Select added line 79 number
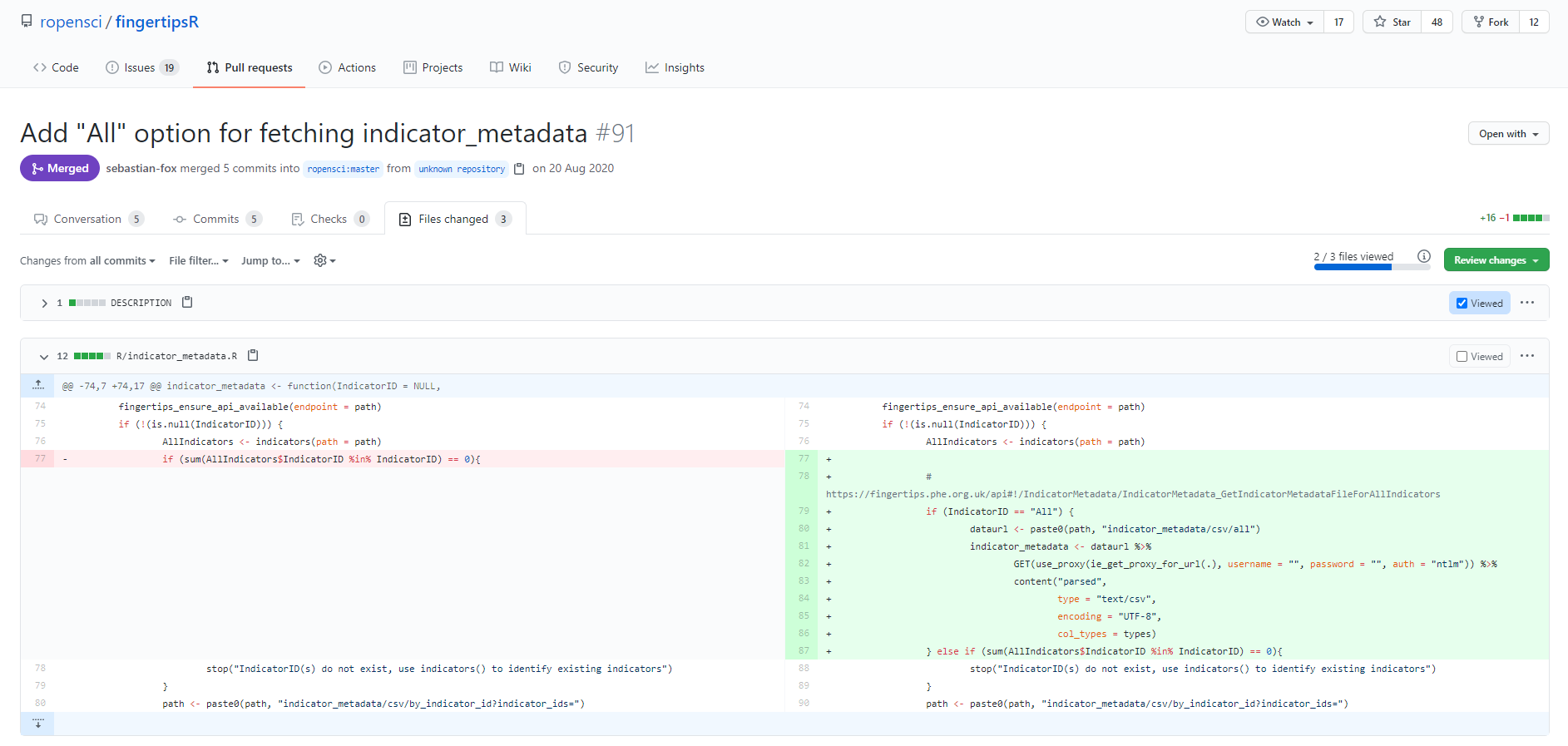Viewport: 1568px width, 746px height. point(802,511)
